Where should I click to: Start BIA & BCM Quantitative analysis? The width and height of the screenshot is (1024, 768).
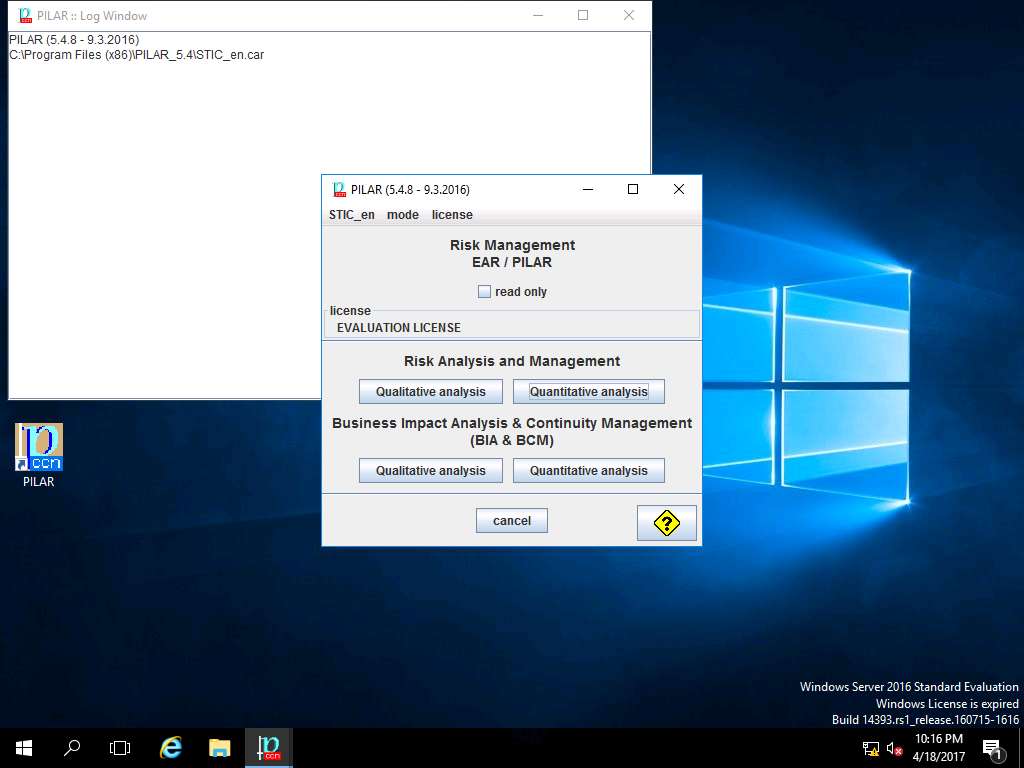click(588, 471)
